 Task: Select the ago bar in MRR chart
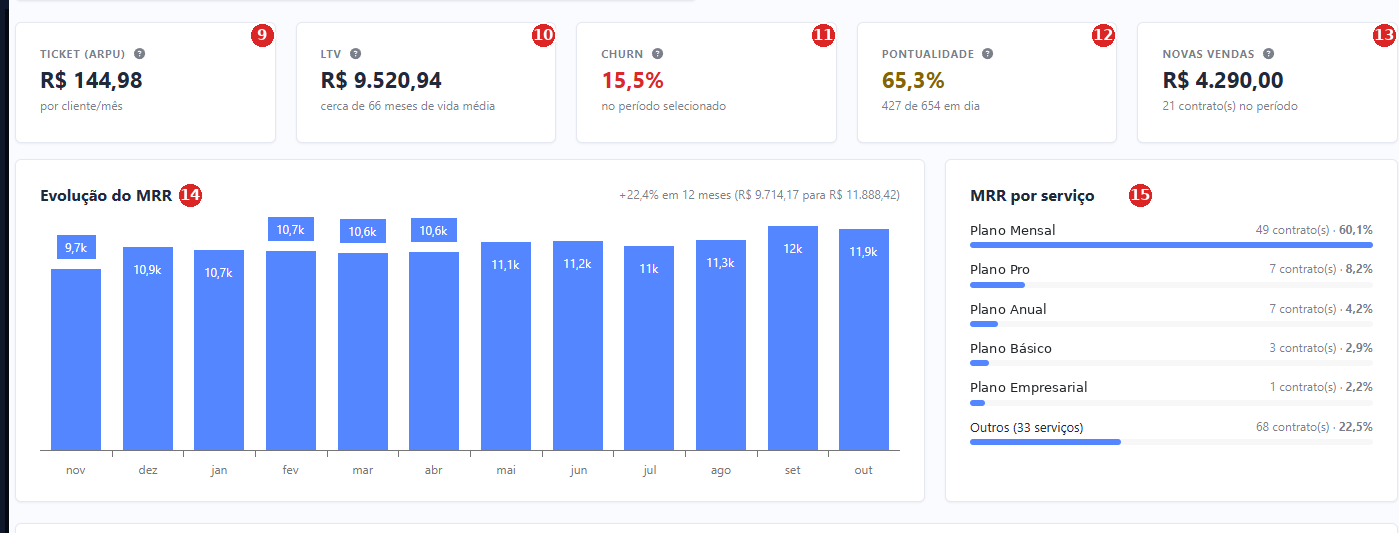(721, 345)
